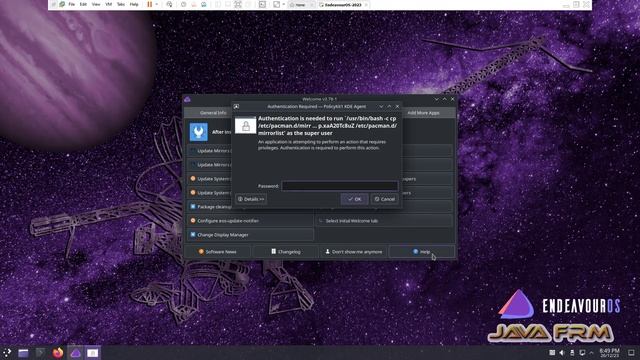Screen dimensions: 640x360
Task: Open the VMware Tabs menu
Action: 121,4
